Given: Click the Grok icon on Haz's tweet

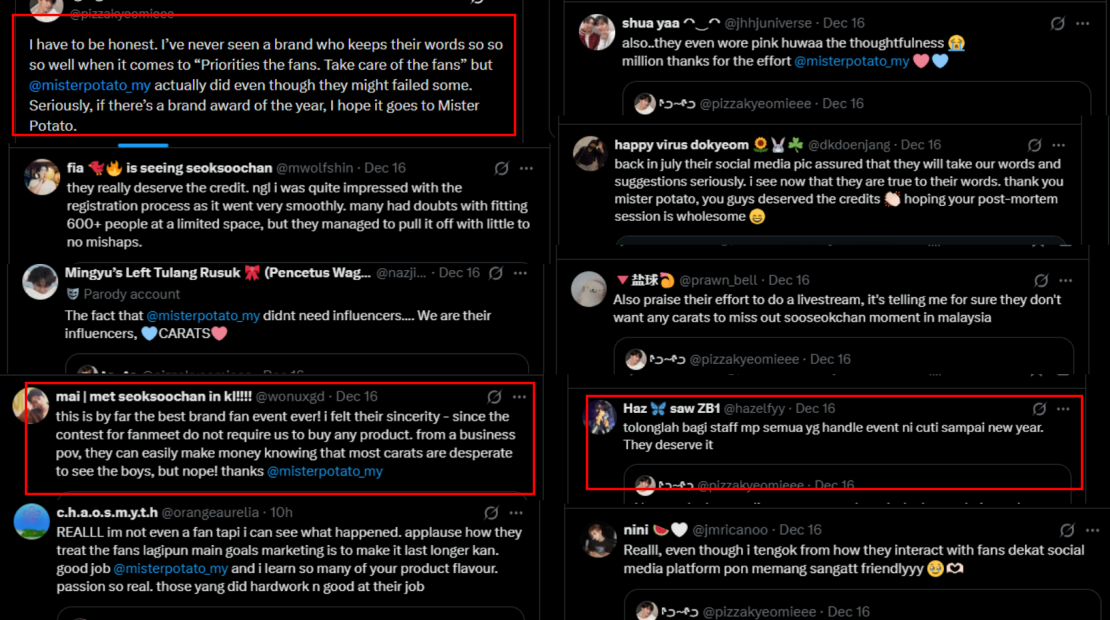Looking at the screenshot, I should coord(1040,409).
